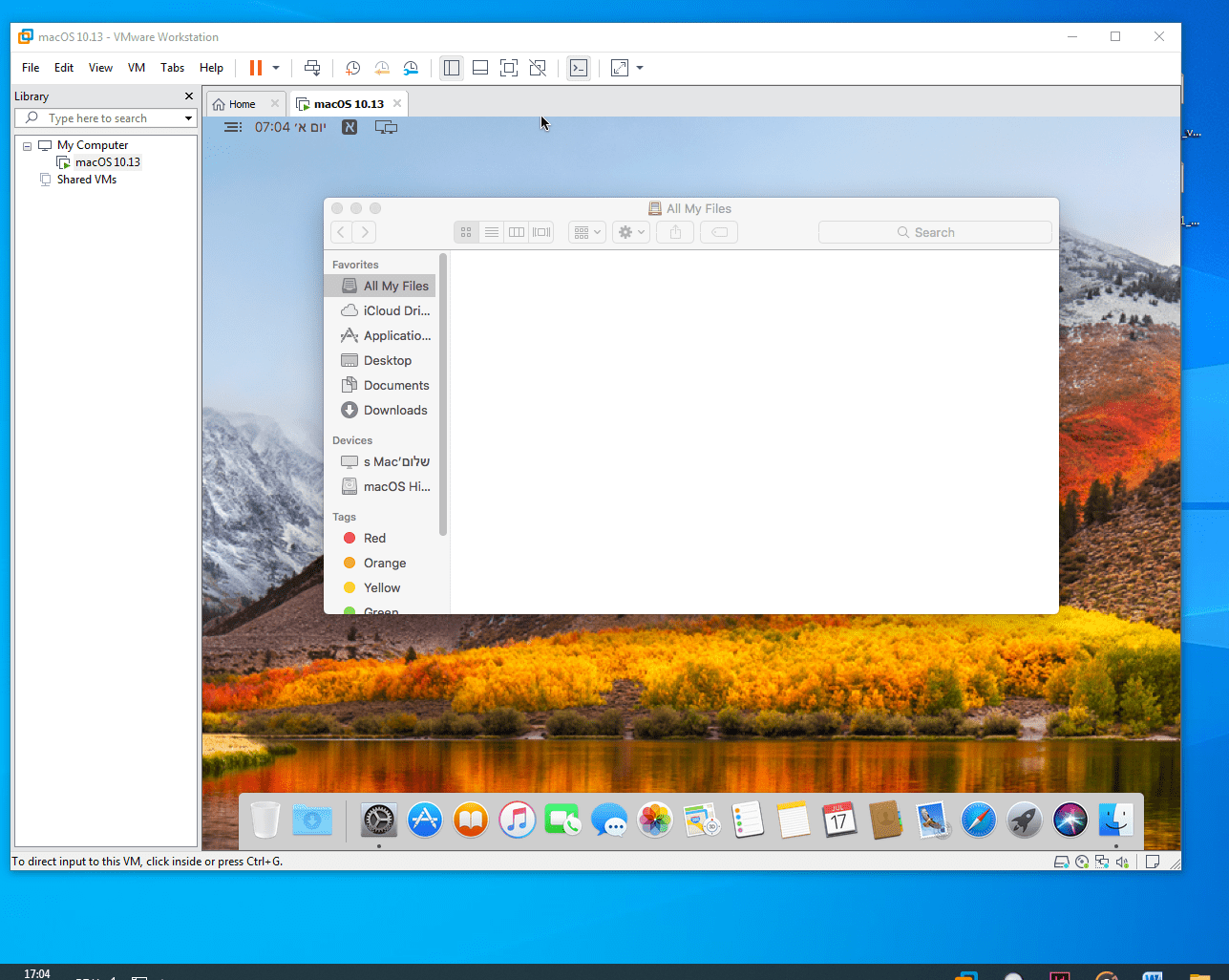Click the Finder edit tags button
The height and width of the screenshot is (980, 1229).
pyautogui.click(x=719, y=232)
